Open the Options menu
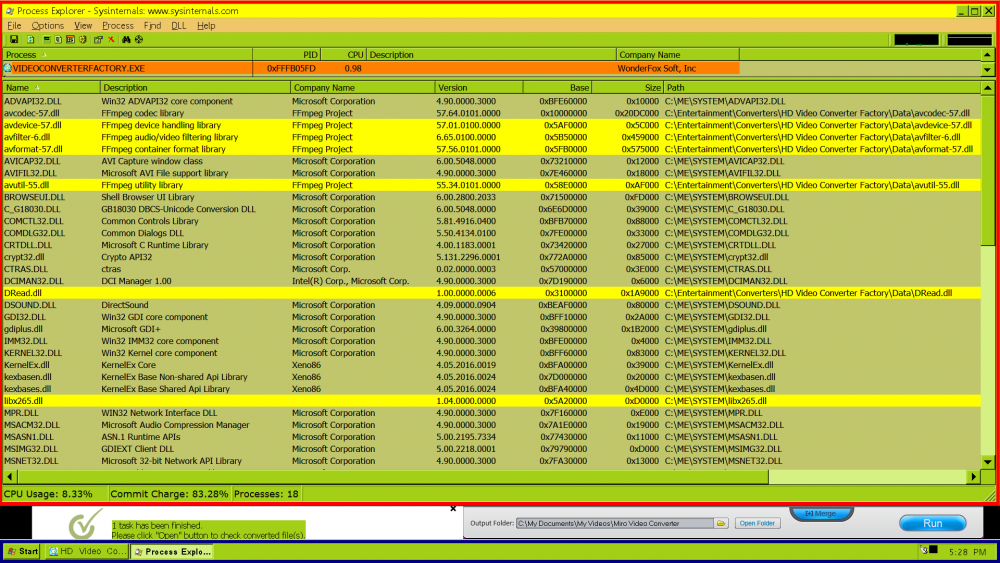1000x563 pixels. pyautogui.click(x=47, y=25)
